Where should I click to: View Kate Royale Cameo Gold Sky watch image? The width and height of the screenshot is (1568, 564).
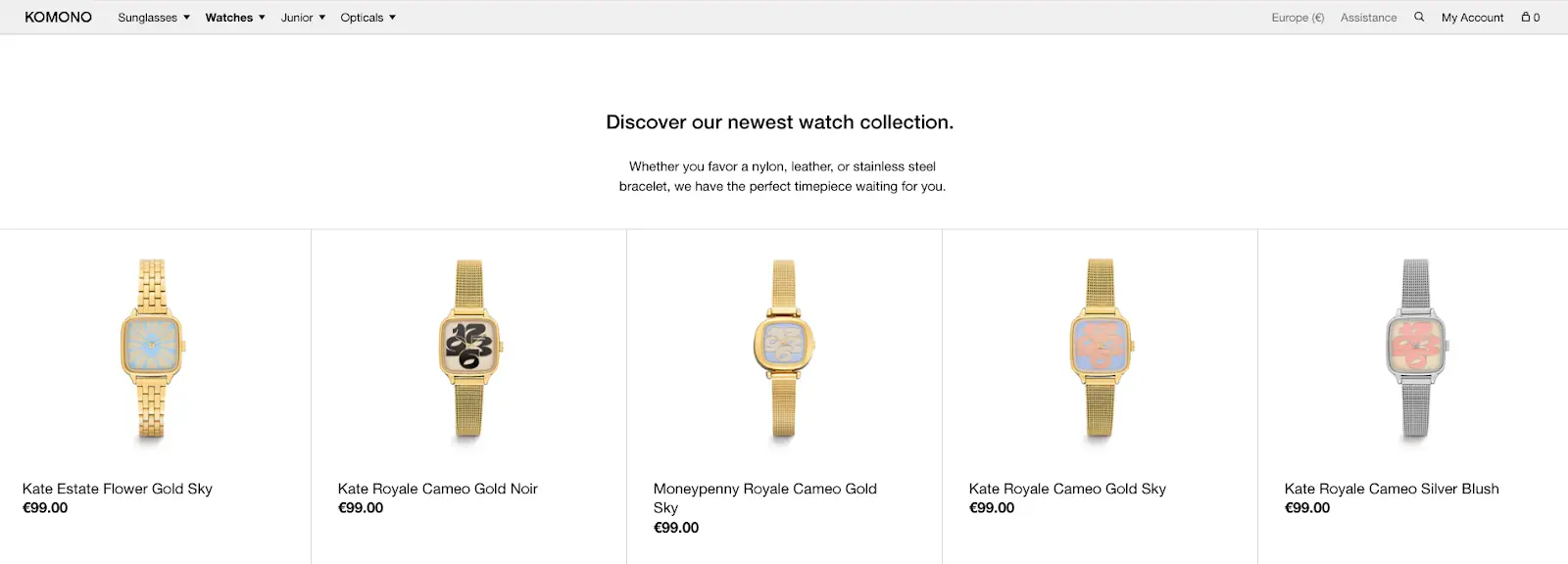point(1101,349)
